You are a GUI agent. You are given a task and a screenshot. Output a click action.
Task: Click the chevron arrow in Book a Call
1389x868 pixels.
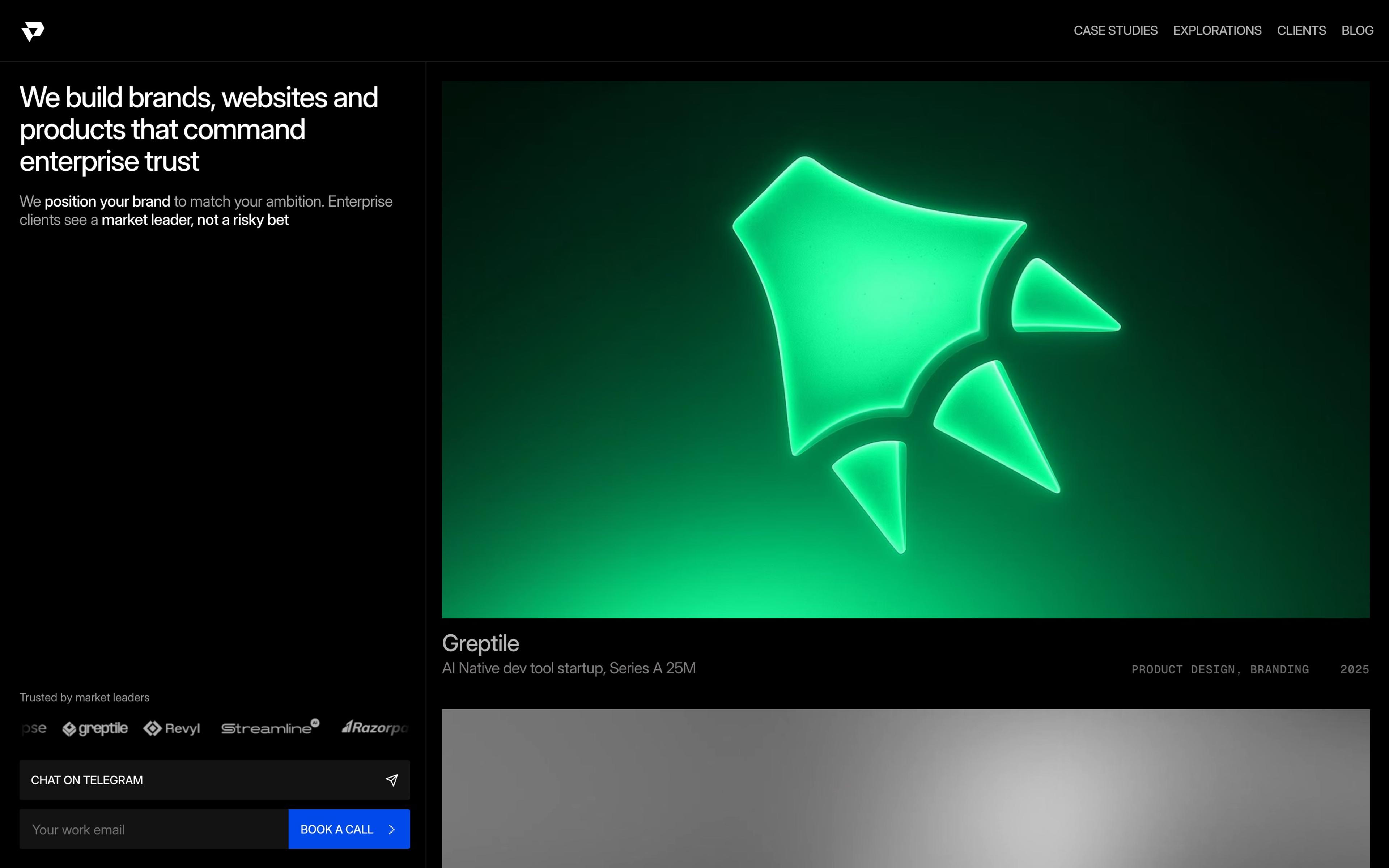click(391, 830)
